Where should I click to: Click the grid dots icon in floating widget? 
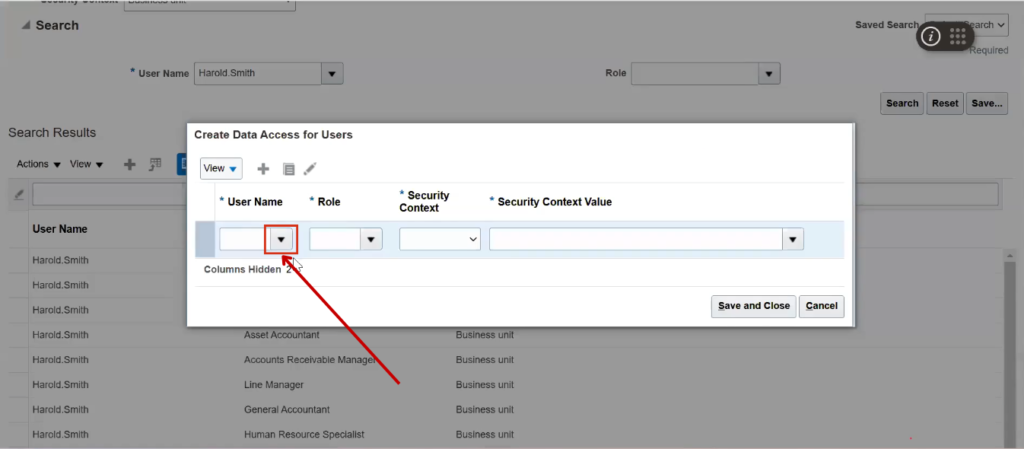tap(957, 36)
